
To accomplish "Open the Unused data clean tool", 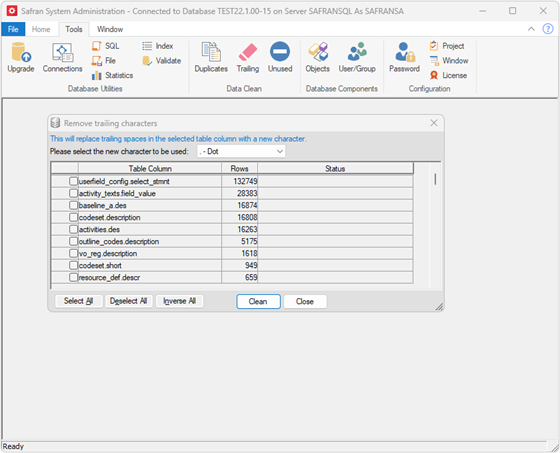I will [280, 58].
